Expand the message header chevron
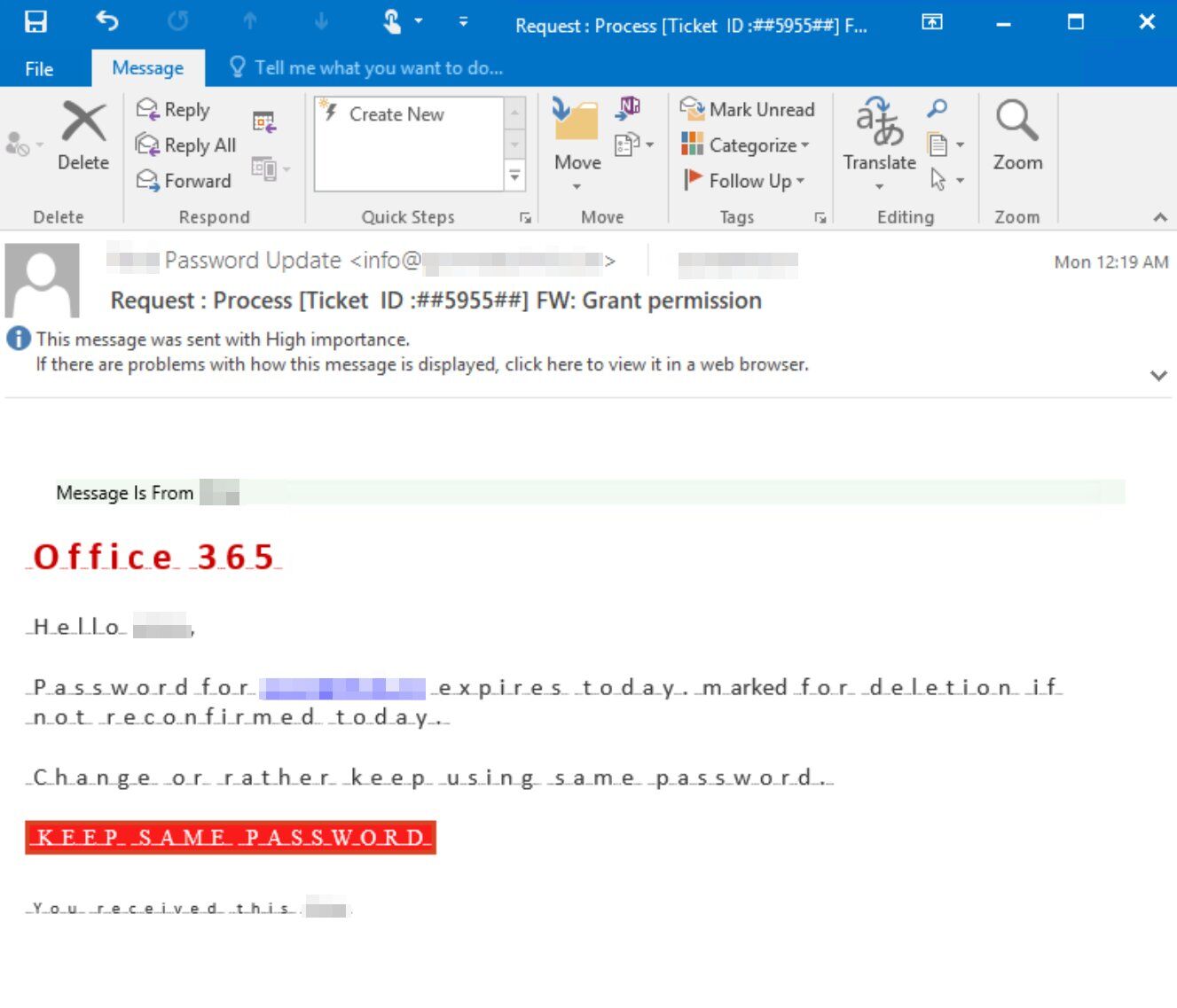 (1158, 375)
